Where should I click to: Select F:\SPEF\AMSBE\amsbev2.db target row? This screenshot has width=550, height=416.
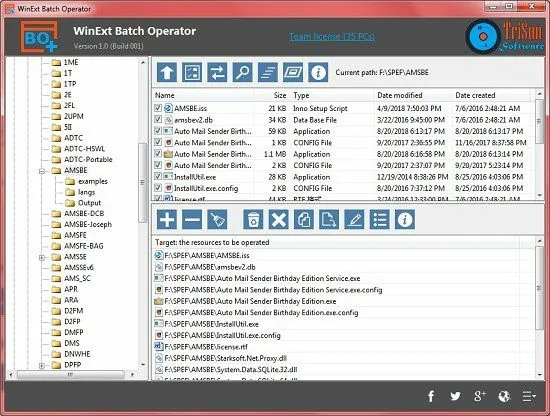[x=337, y=267]
